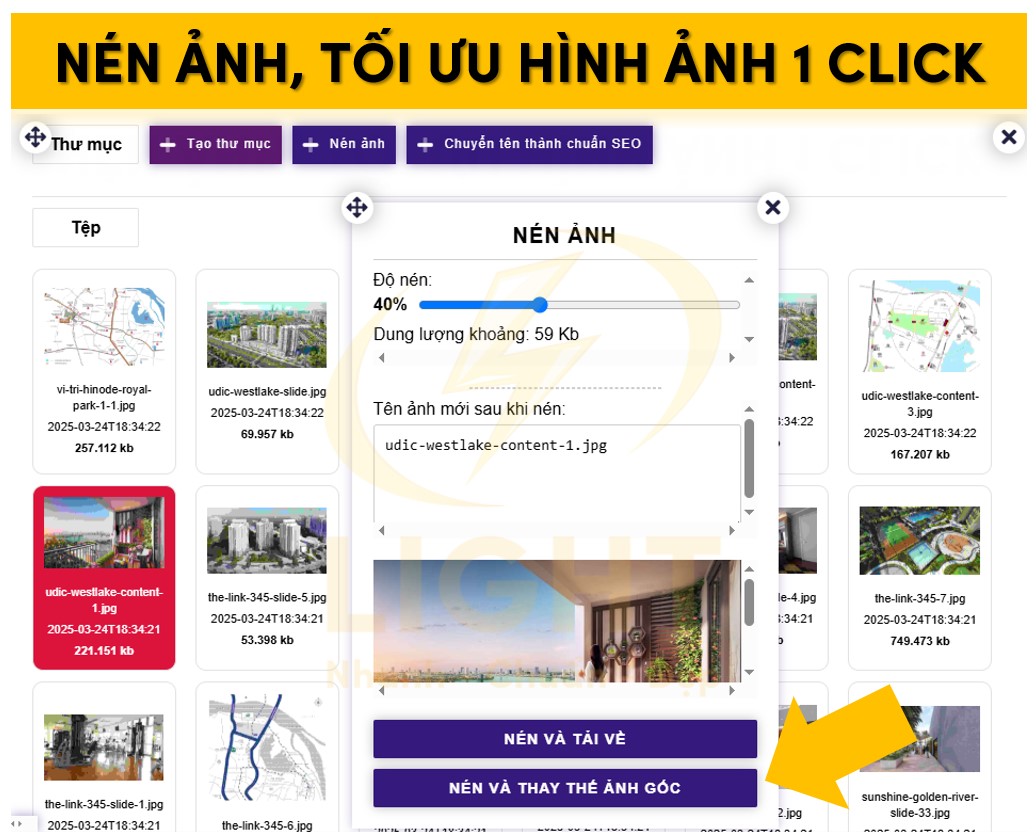Image resolution: width=1036 pixels, height=832 pixels.
Task: Click the move handle beside Thư mục
Action: pyautogui.click(x=35, y=137)
